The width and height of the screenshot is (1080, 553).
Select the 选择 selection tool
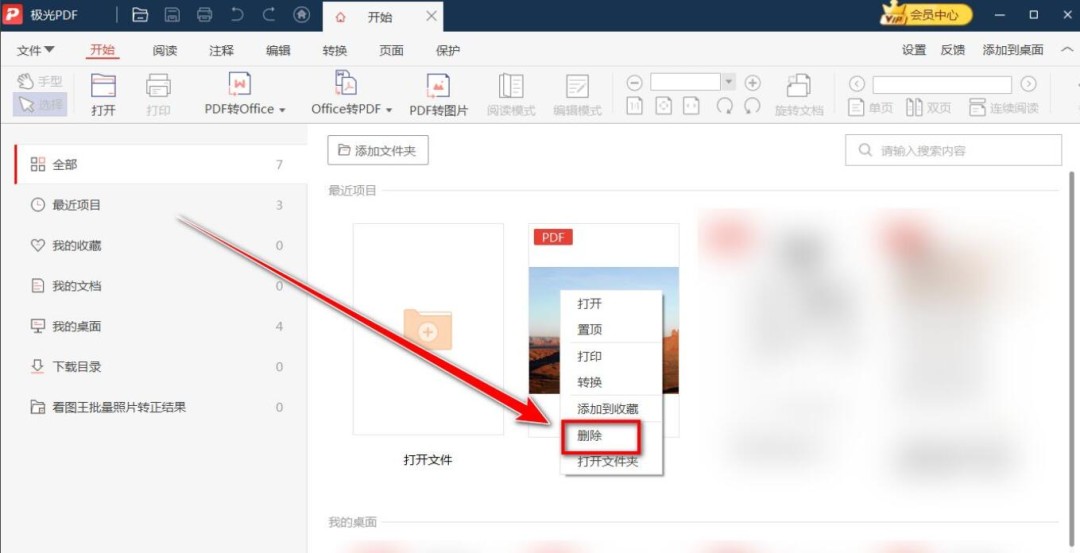tap(40, 105)
